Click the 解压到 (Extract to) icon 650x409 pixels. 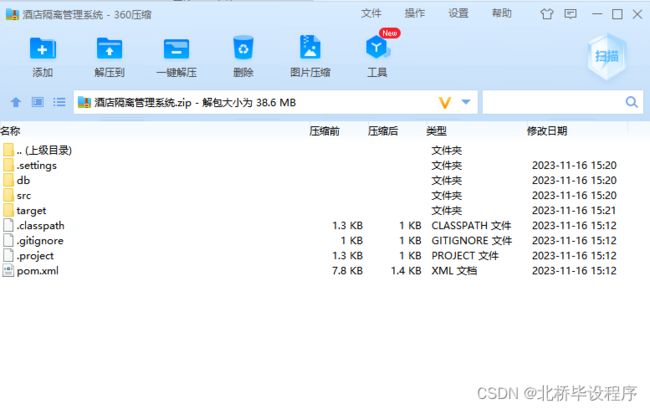(x=109, y=49)
